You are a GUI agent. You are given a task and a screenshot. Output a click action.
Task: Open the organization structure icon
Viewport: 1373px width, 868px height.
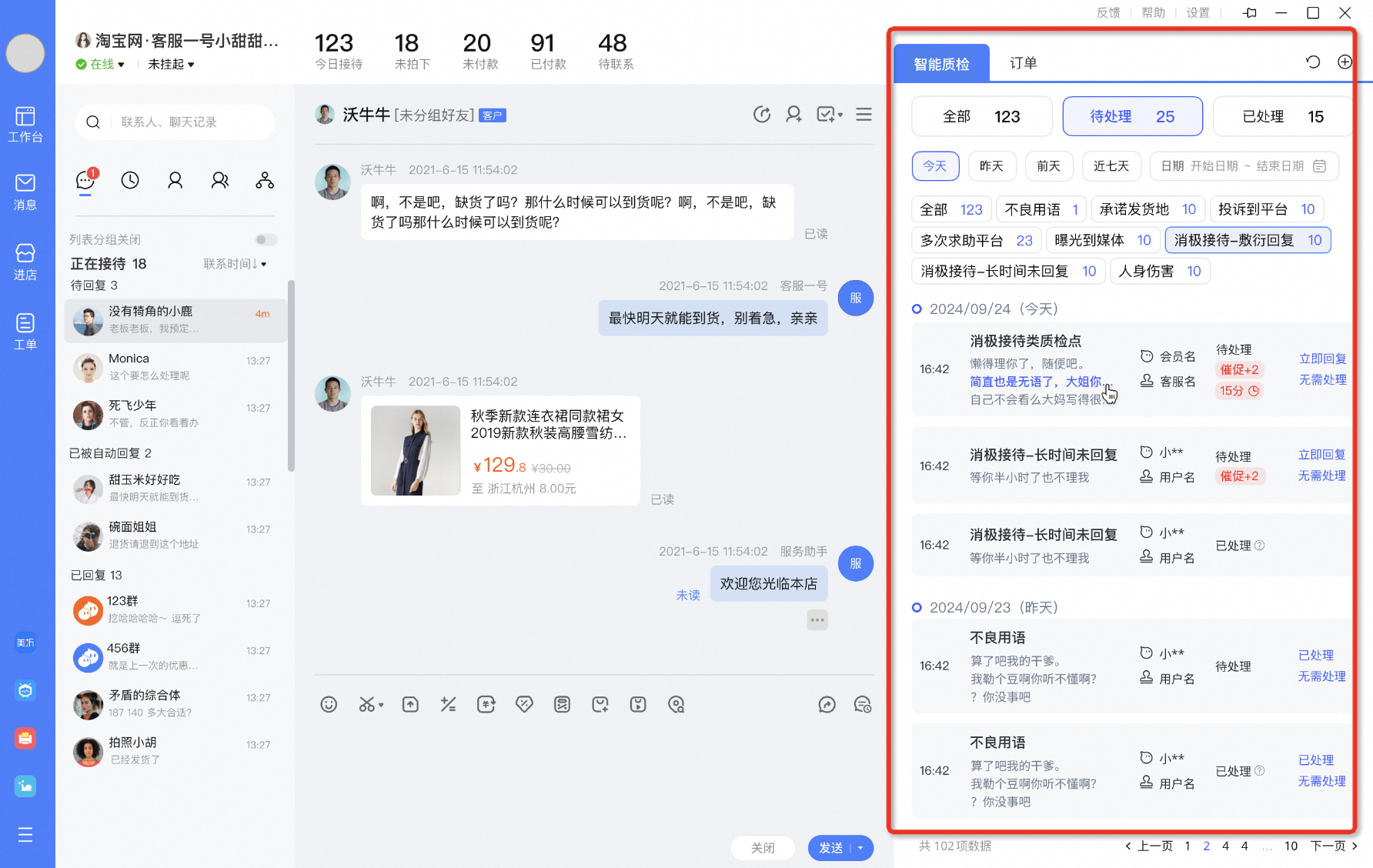[265, 180]
